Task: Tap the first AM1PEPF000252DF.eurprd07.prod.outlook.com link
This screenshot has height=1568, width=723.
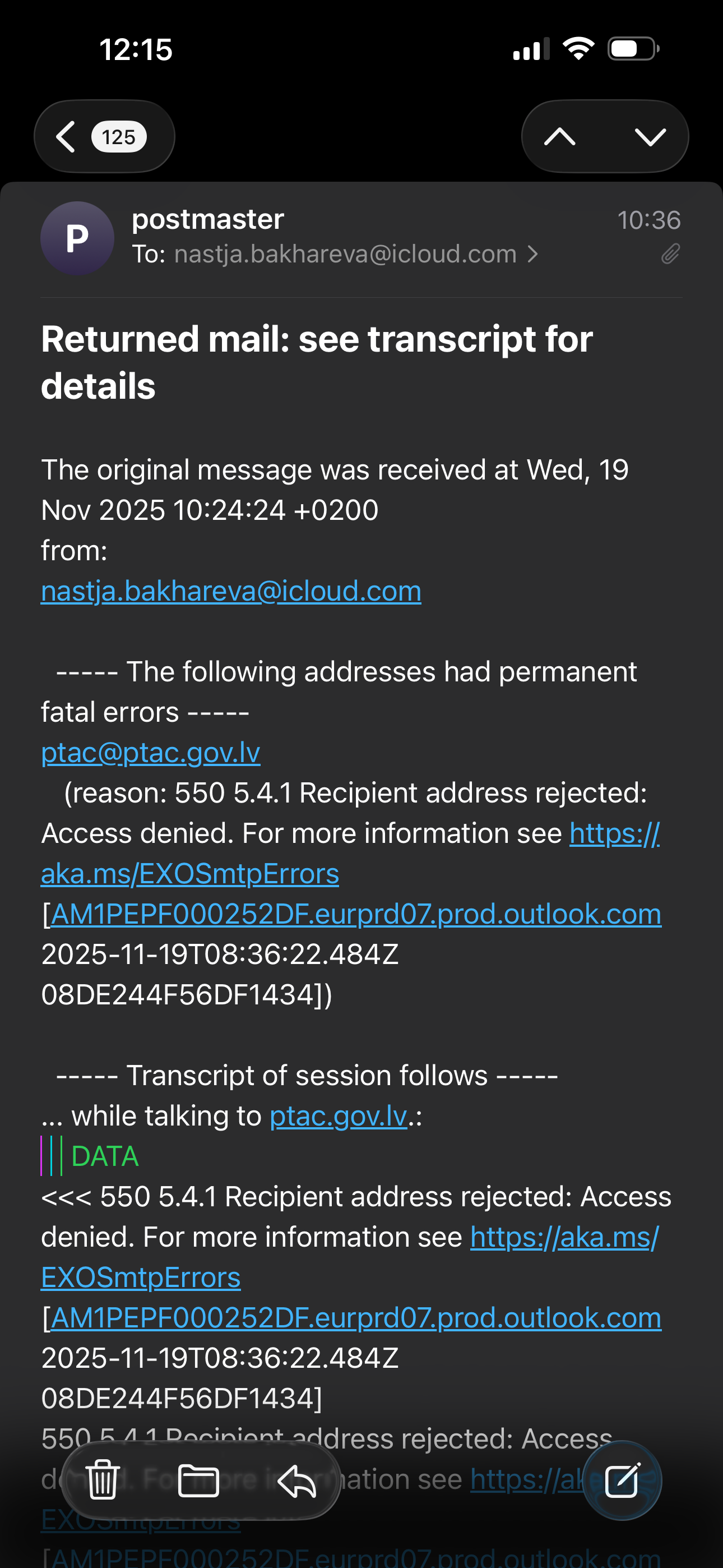Action: pos(356,914)
